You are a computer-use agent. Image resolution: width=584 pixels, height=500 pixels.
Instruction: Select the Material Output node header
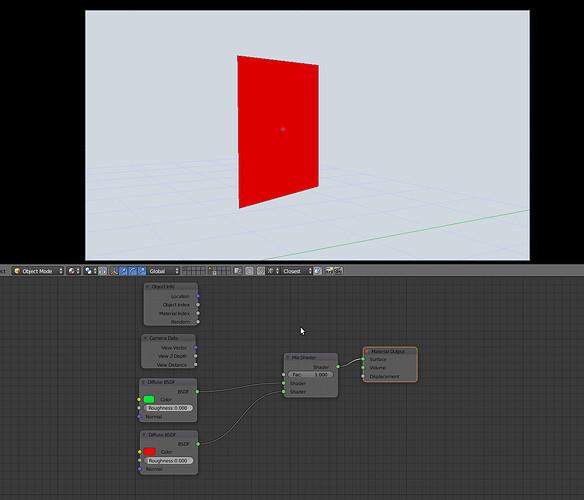(390, 351)
